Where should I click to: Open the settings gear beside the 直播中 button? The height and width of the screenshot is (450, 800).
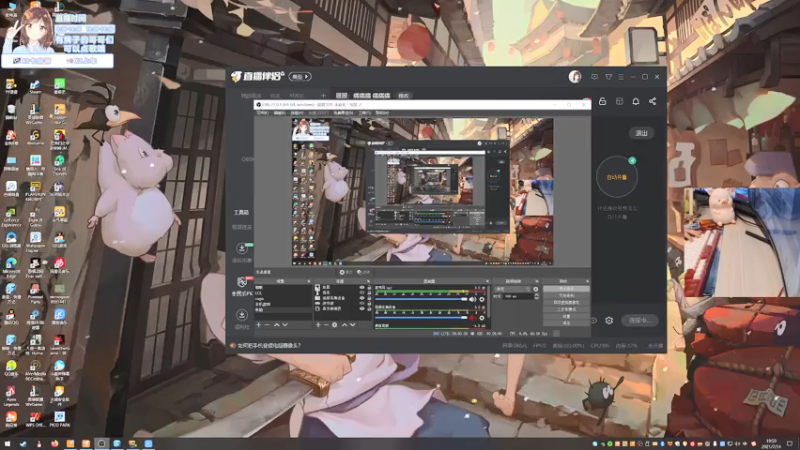(x=609, y=320)
